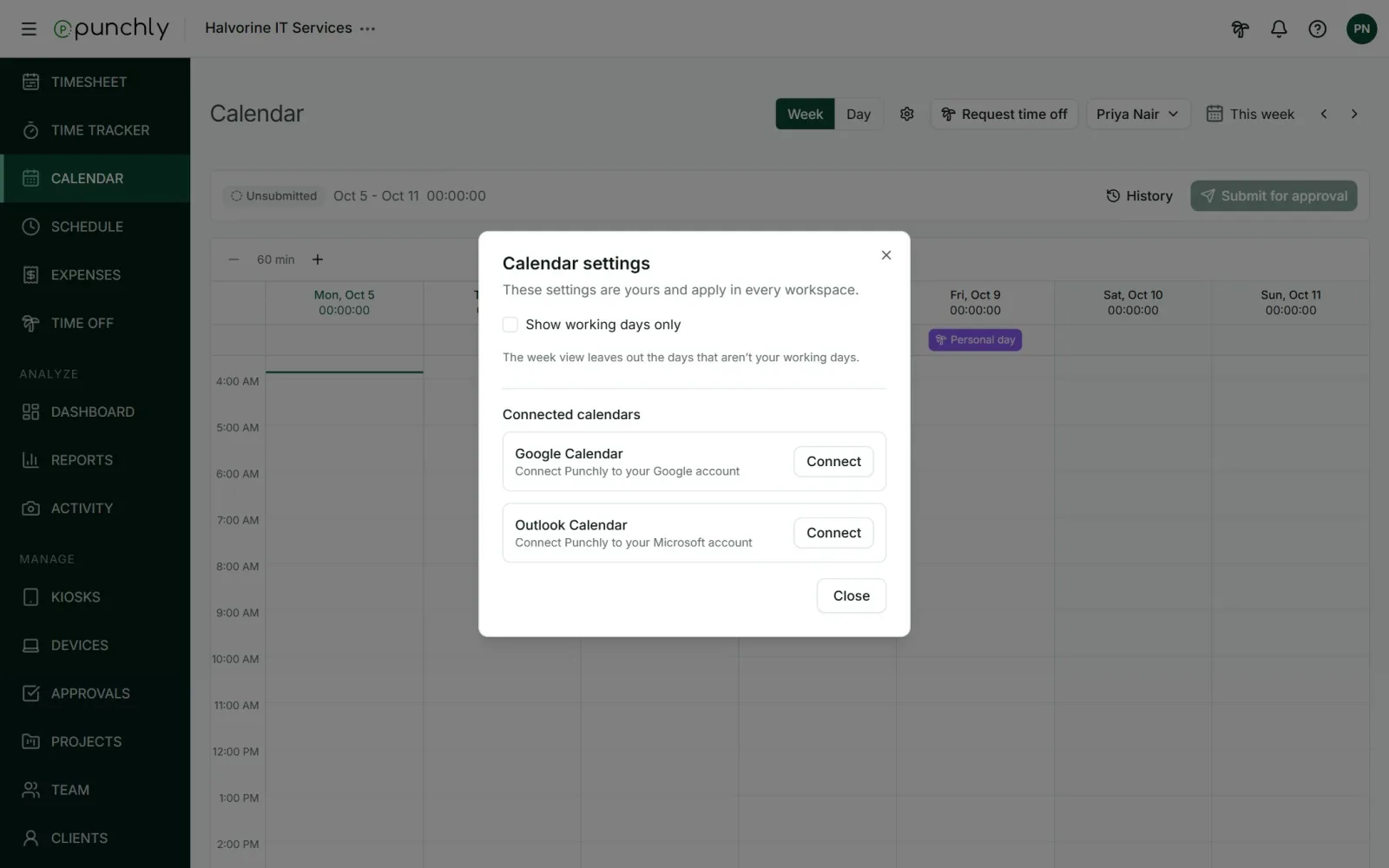The height and width of the screenshot is (868, 1389).
Task: Open Clients in sidebar
Action: [95, 838]
